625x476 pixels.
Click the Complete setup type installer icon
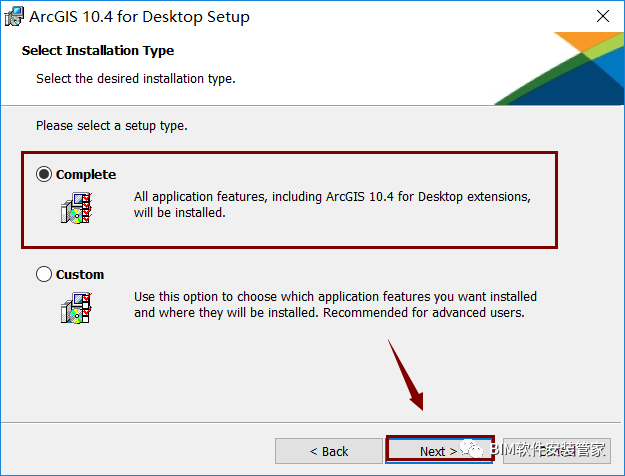pyautogui.click(x=77, y=208)
